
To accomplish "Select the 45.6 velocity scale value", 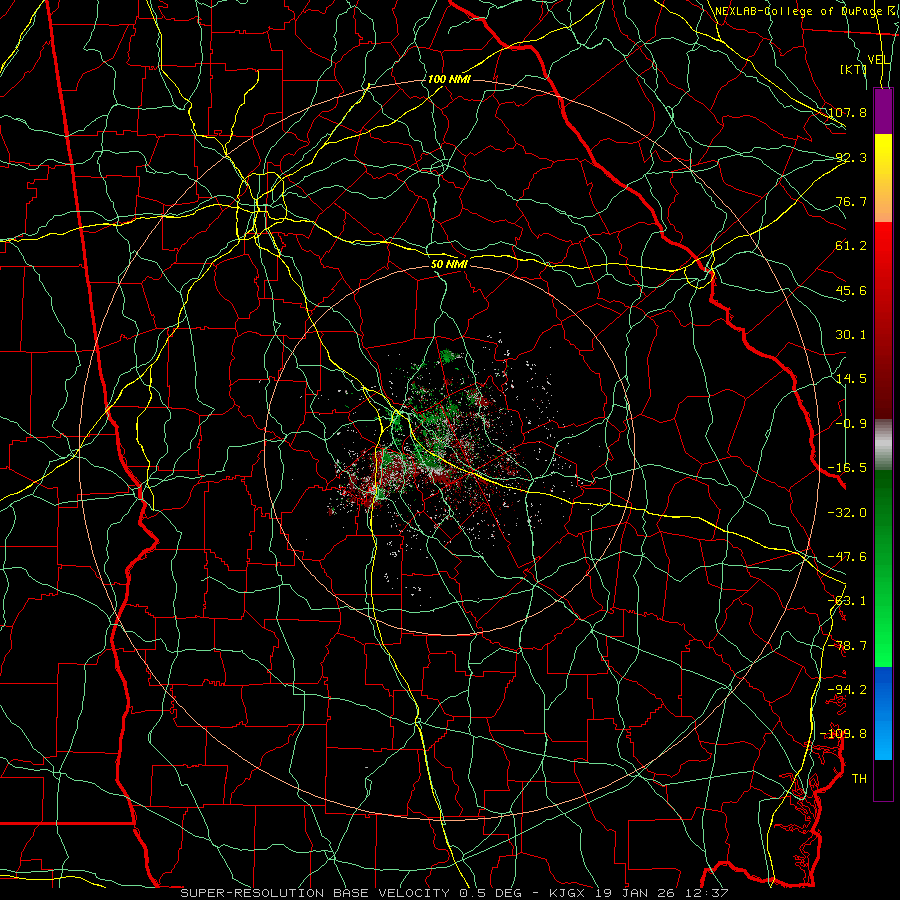I will tap(851, 290).
